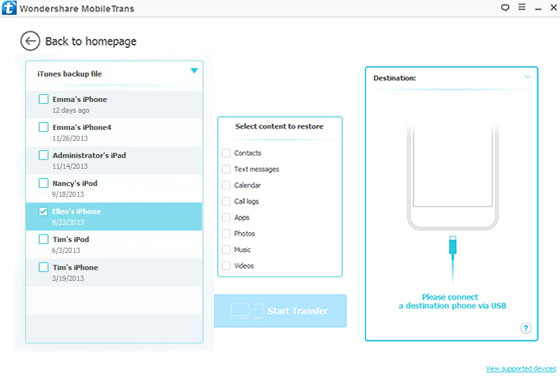560x376 pixels.
Task: Click the Text messages label
Action: tap(256, 169)
